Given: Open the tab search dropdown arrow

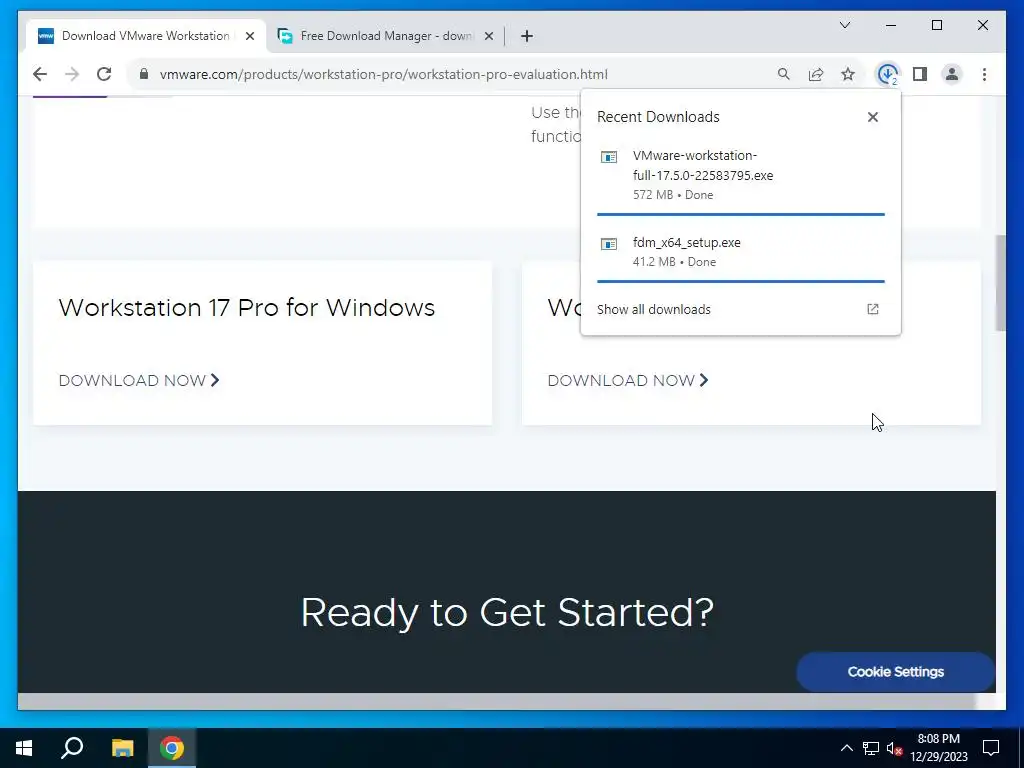Looking at the screenshot, I should (x=844, y=25).
